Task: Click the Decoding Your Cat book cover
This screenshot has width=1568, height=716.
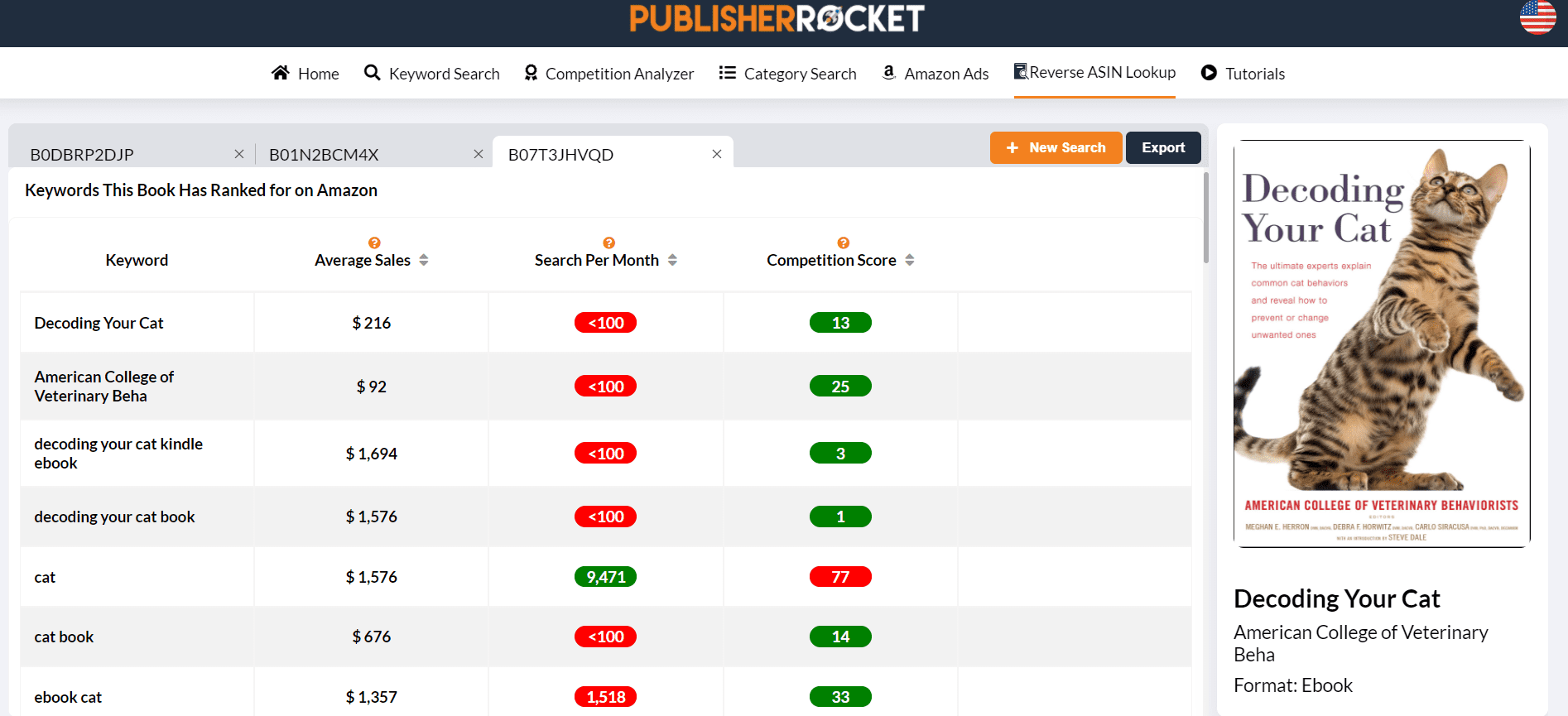Action: 1382,344
